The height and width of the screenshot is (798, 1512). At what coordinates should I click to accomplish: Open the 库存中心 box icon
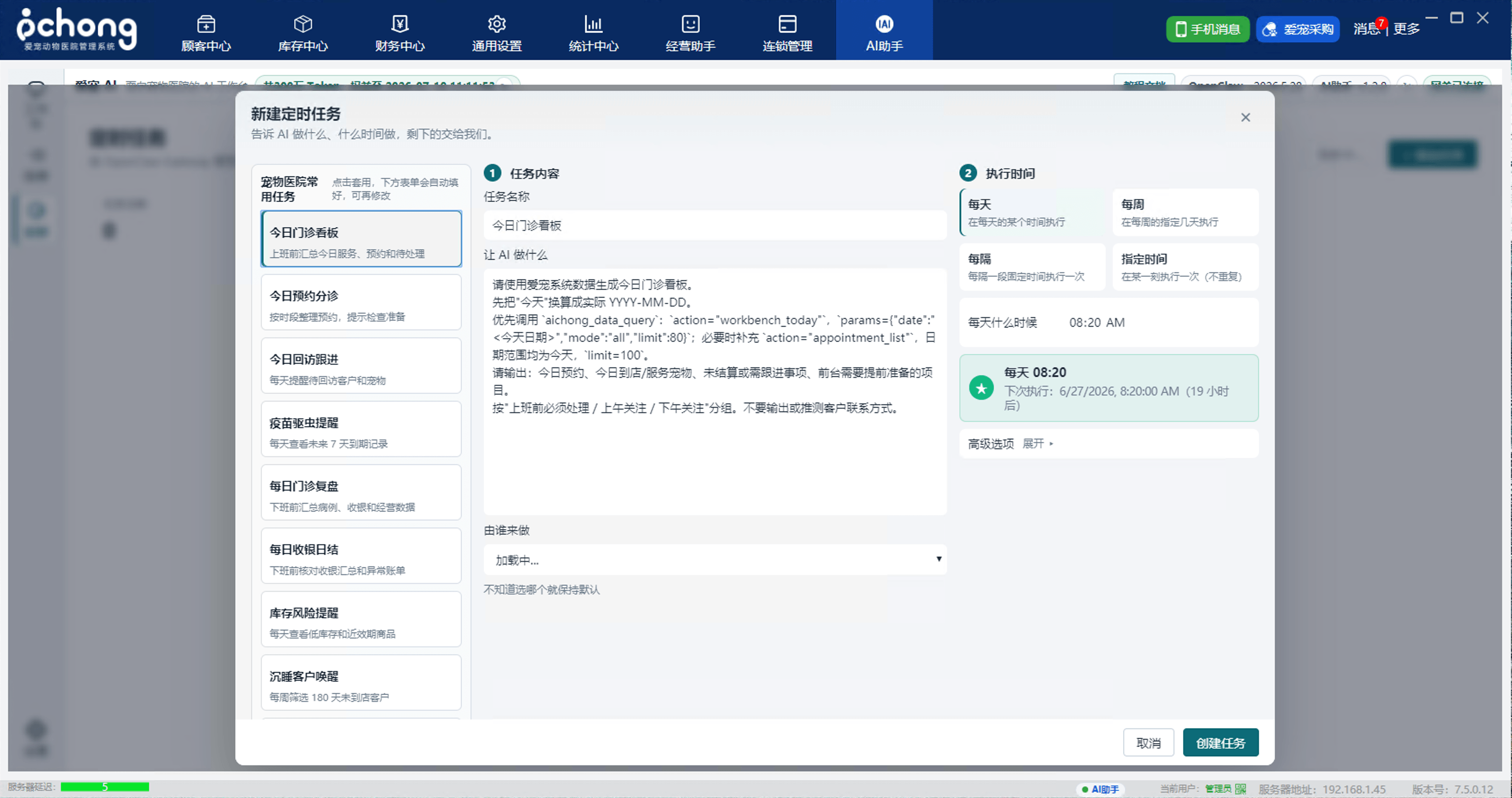[x=303, y=24]
